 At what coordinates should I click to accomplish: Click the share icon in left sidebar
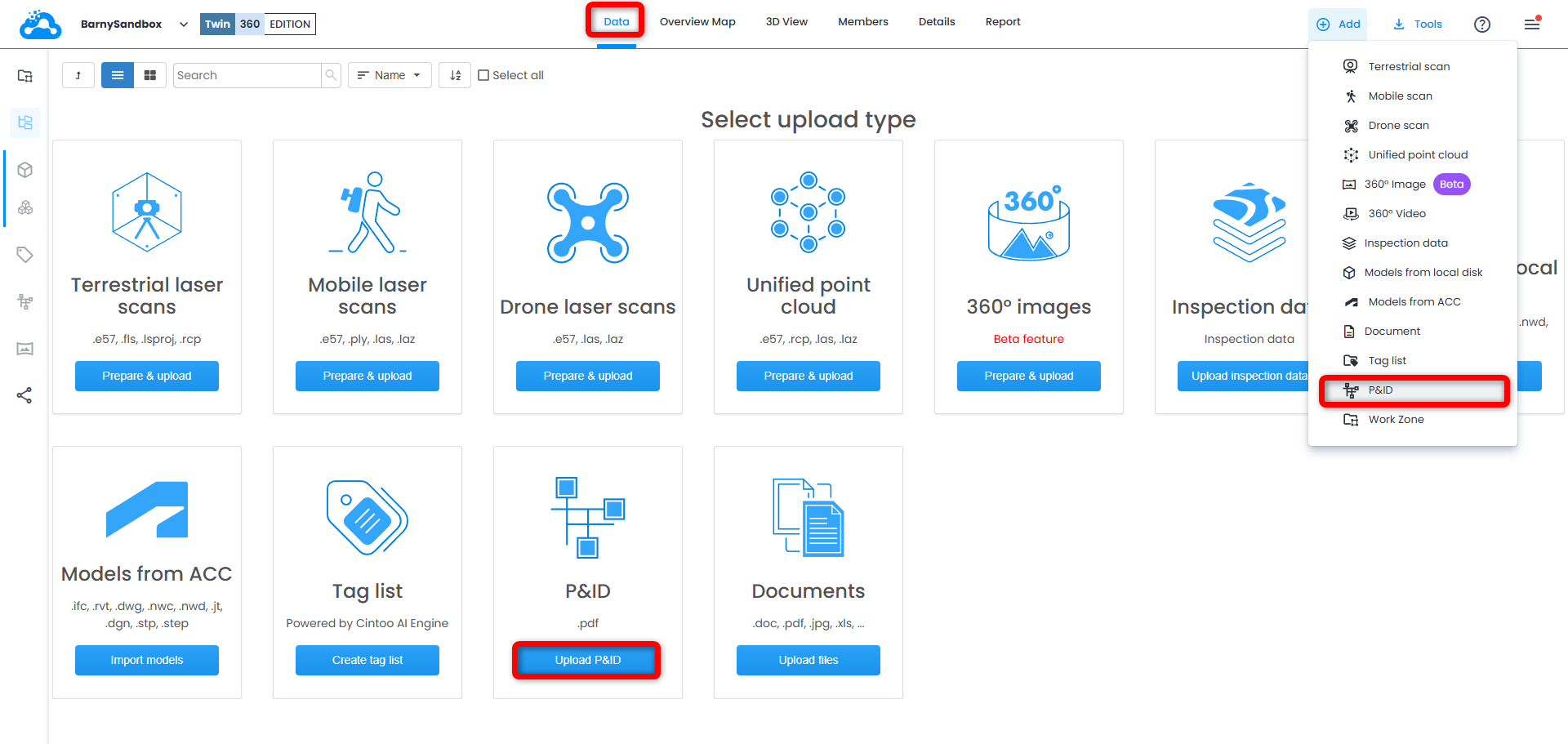[x=25, y=396]
